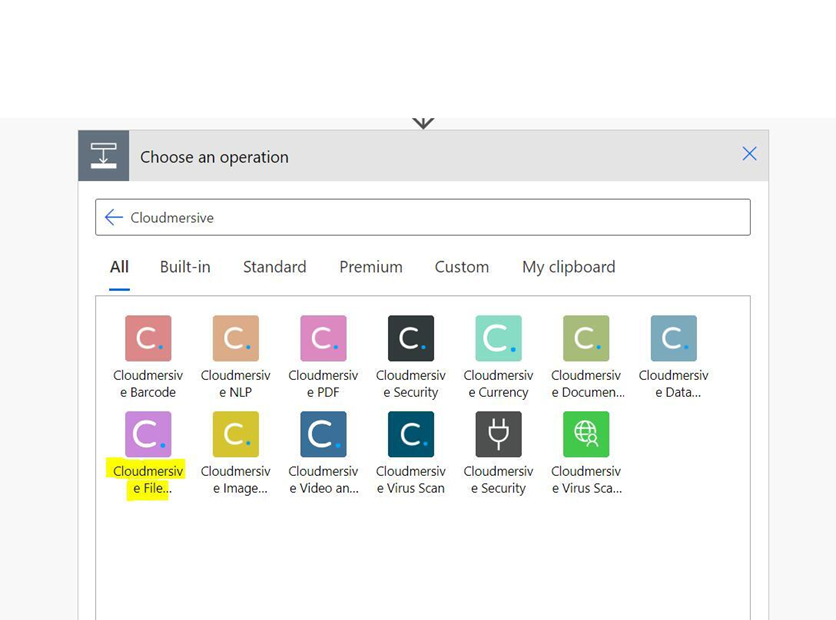The height and width of the screenshot is (620, 836).
Task: Switch to the All tab
Action: coord(119,267)
